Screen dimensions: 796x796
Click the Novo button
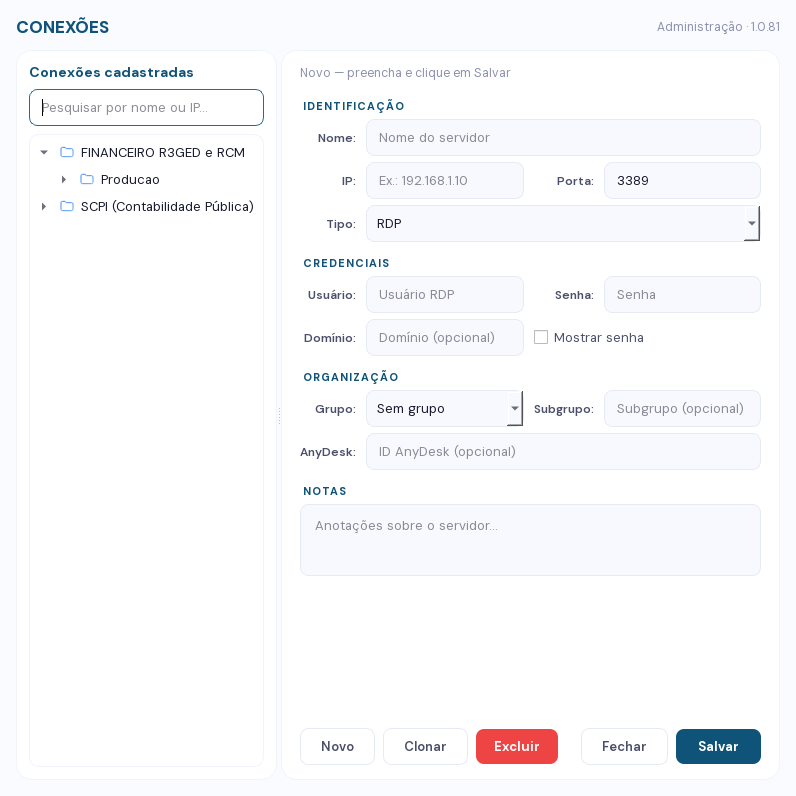pos(337,746)
